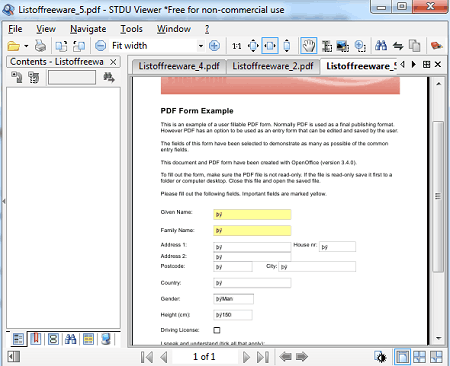This screenshot has width=450, height=366.
Task: Click the swap arrows toolbar icon
Action: pyautogui.click(x=398, y=46)
